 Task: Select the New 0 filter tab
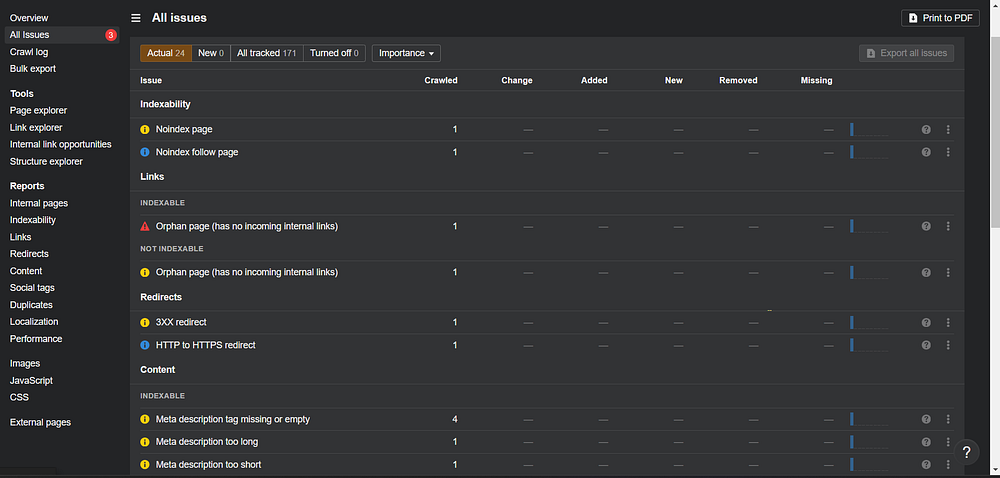click(211, 53)
